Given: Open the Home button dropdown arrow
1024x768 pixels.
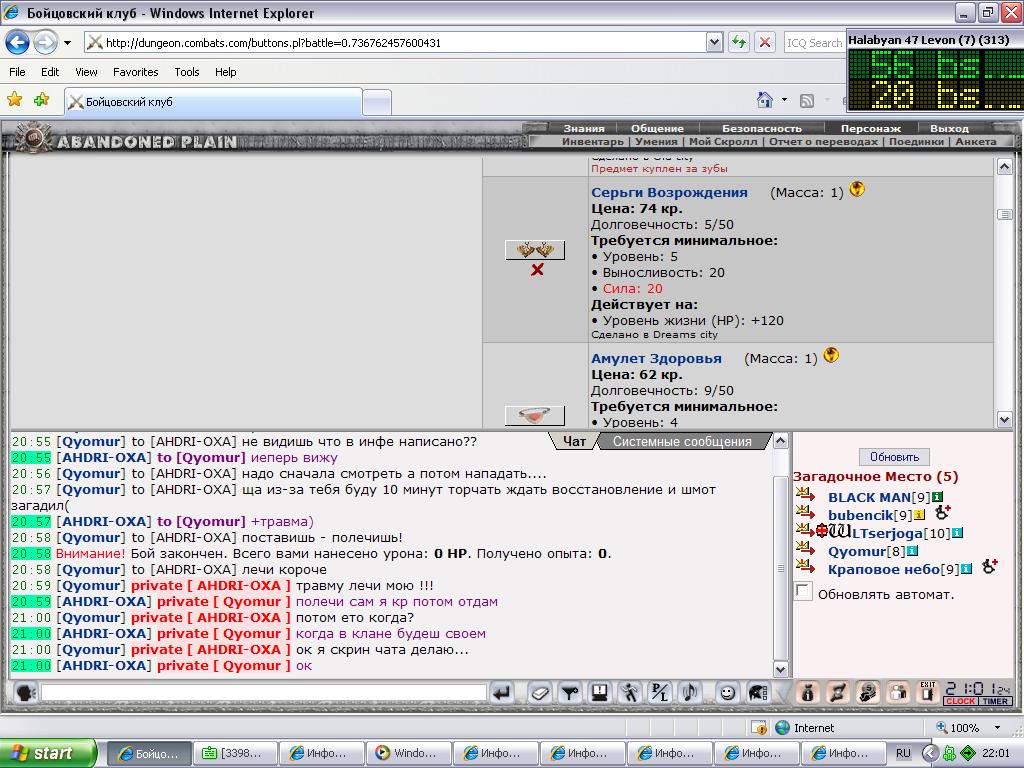Looking at the screenshot, I should click(x=784, y=100).
